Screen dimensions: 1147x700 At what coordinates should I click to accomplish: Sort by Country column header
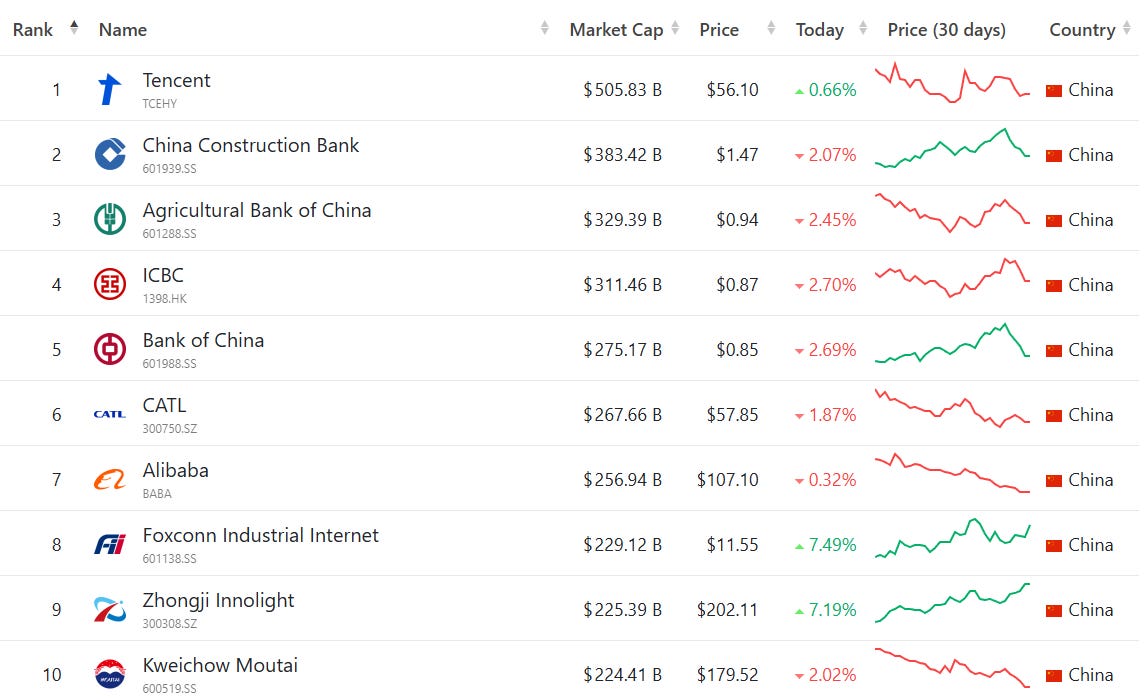pos(1082,30)
